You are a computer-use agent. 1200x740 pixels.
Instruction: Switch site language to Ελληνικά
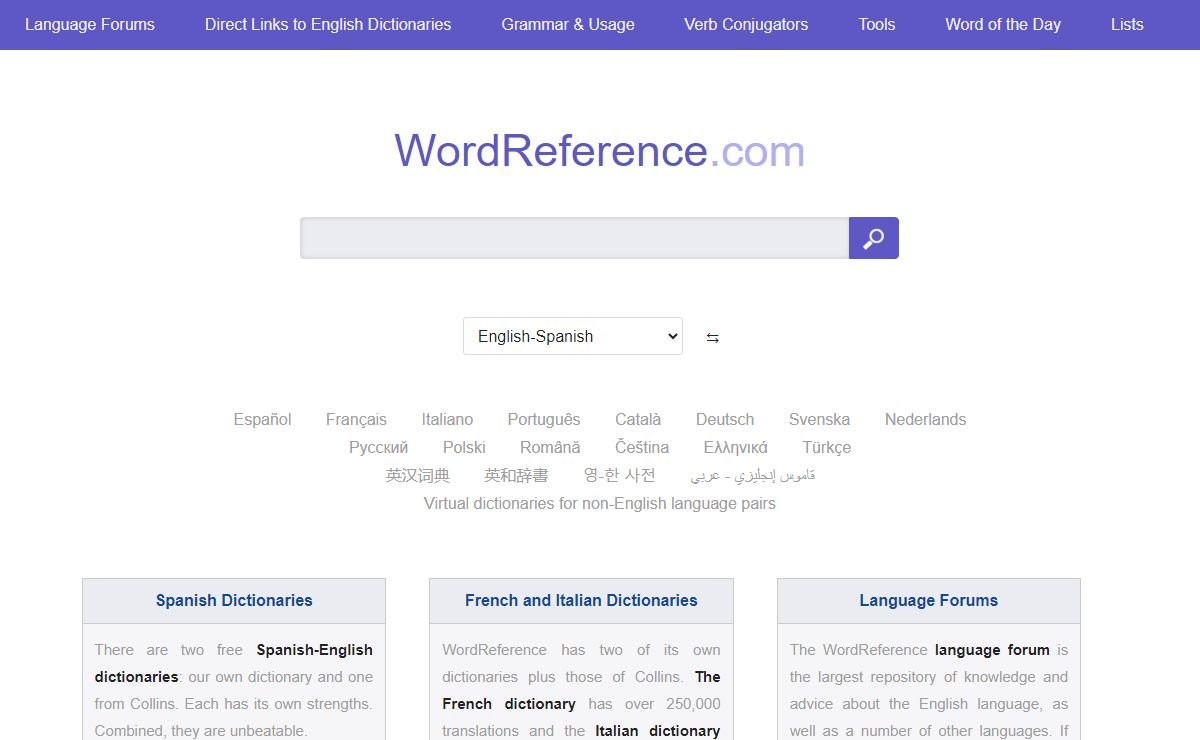point(736,447)
